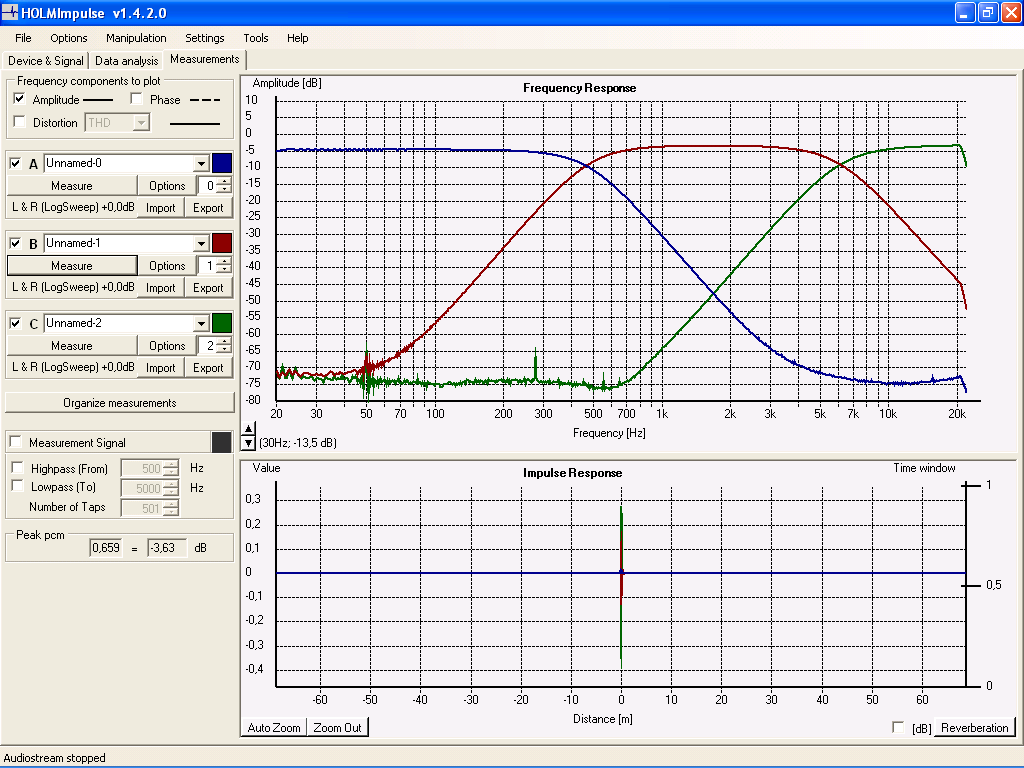Click the dark red swatch for measurement B
The height and width of the screenshot is (768, 1024).
[222, 244]
